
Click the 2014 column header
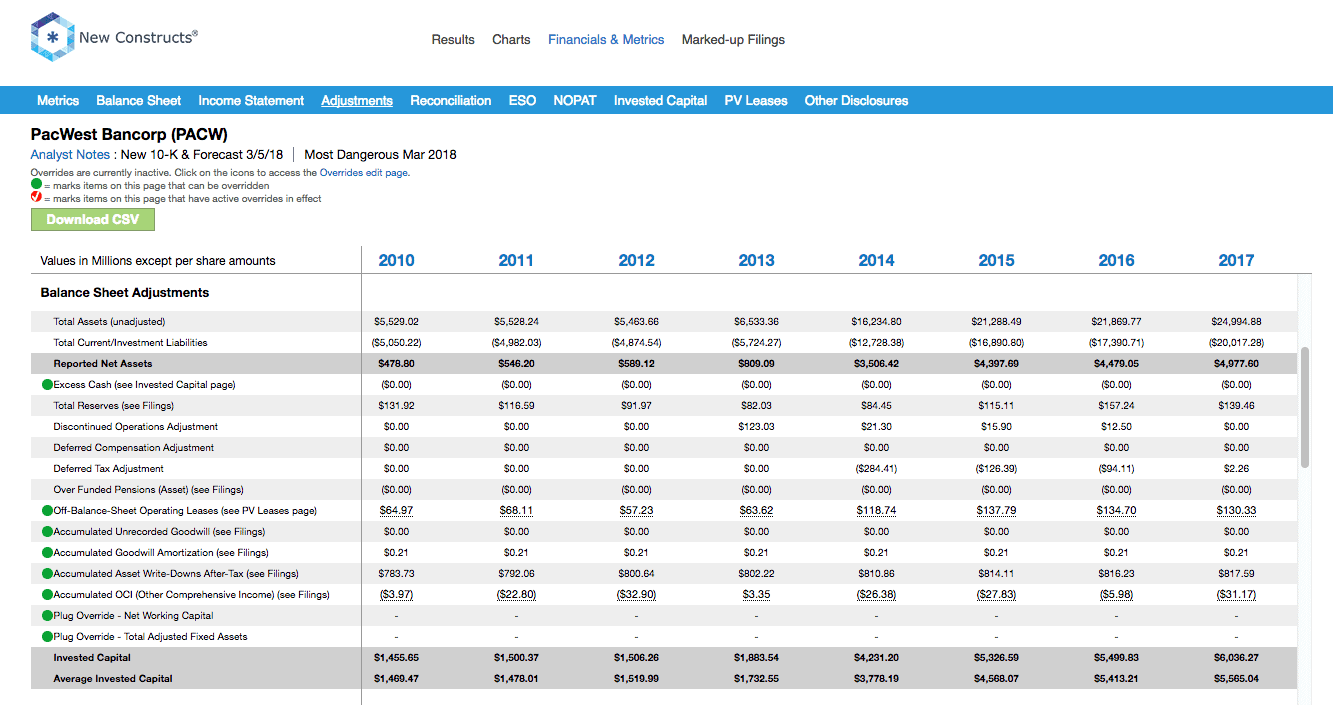(x=876, y=261)
